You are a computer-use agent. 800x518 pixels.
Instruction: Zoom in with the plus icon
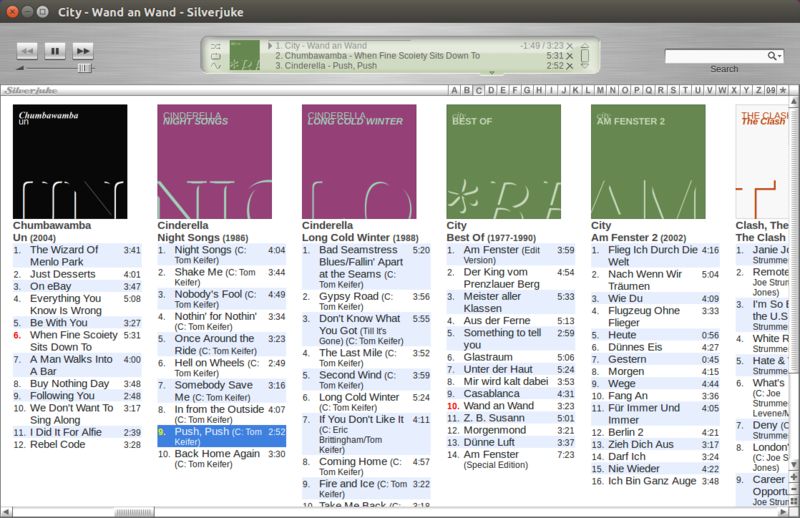(x=794, y=478)
